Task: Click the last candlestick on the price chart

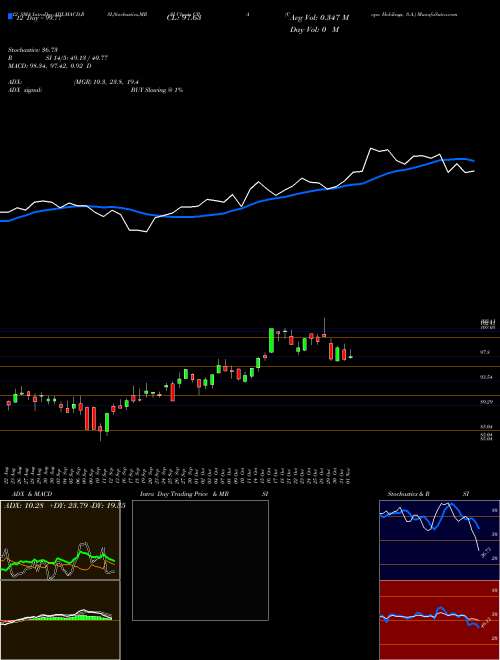Action: click(x=351, y=355)
